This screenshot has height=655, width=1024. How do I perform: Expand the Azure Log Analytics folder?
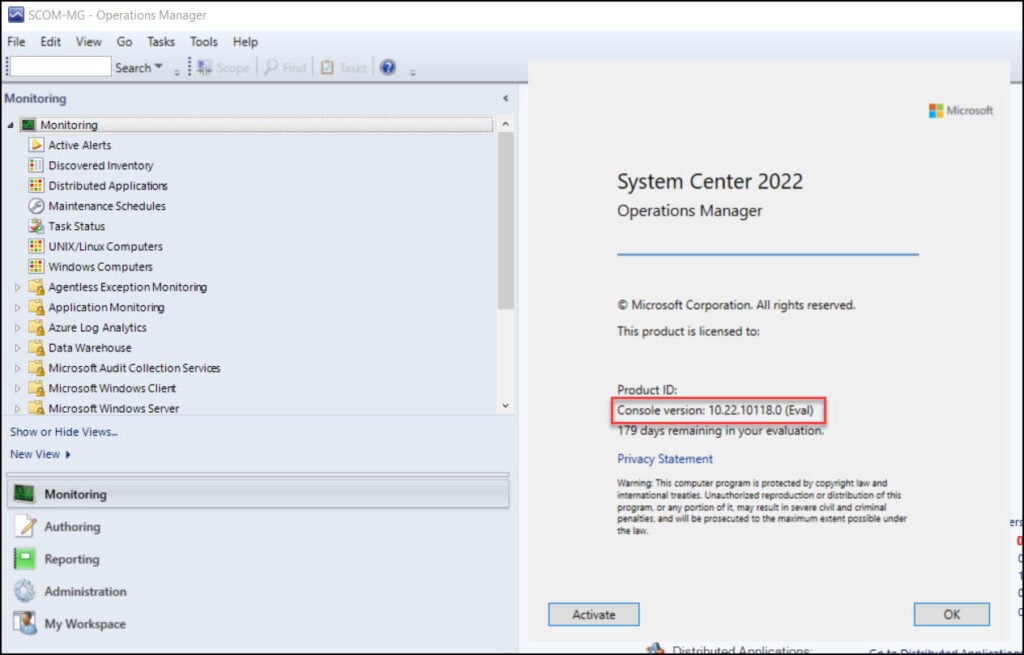[x=18, y=327]
